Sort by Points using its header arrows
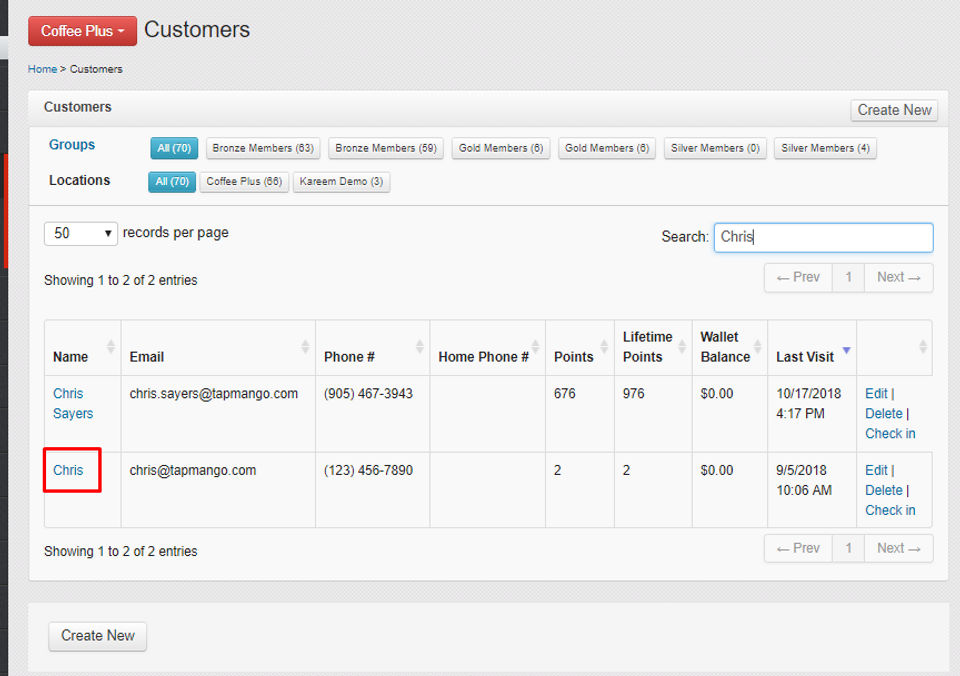Image resolution: width=960 pixels, height=676 pixels. point(604,347)
